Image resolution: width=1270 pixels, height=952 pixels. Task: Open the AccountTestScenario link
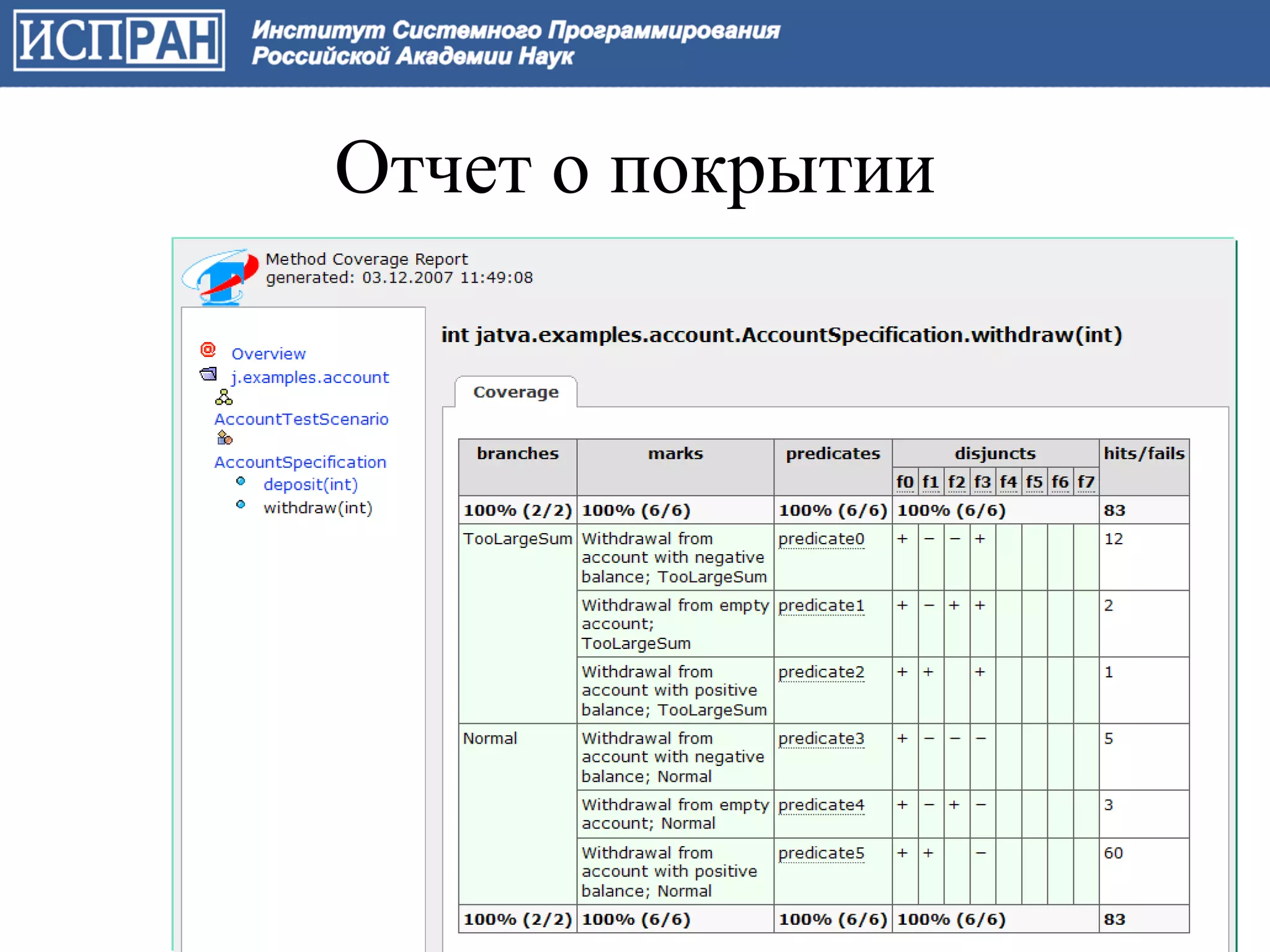point(301,420)
